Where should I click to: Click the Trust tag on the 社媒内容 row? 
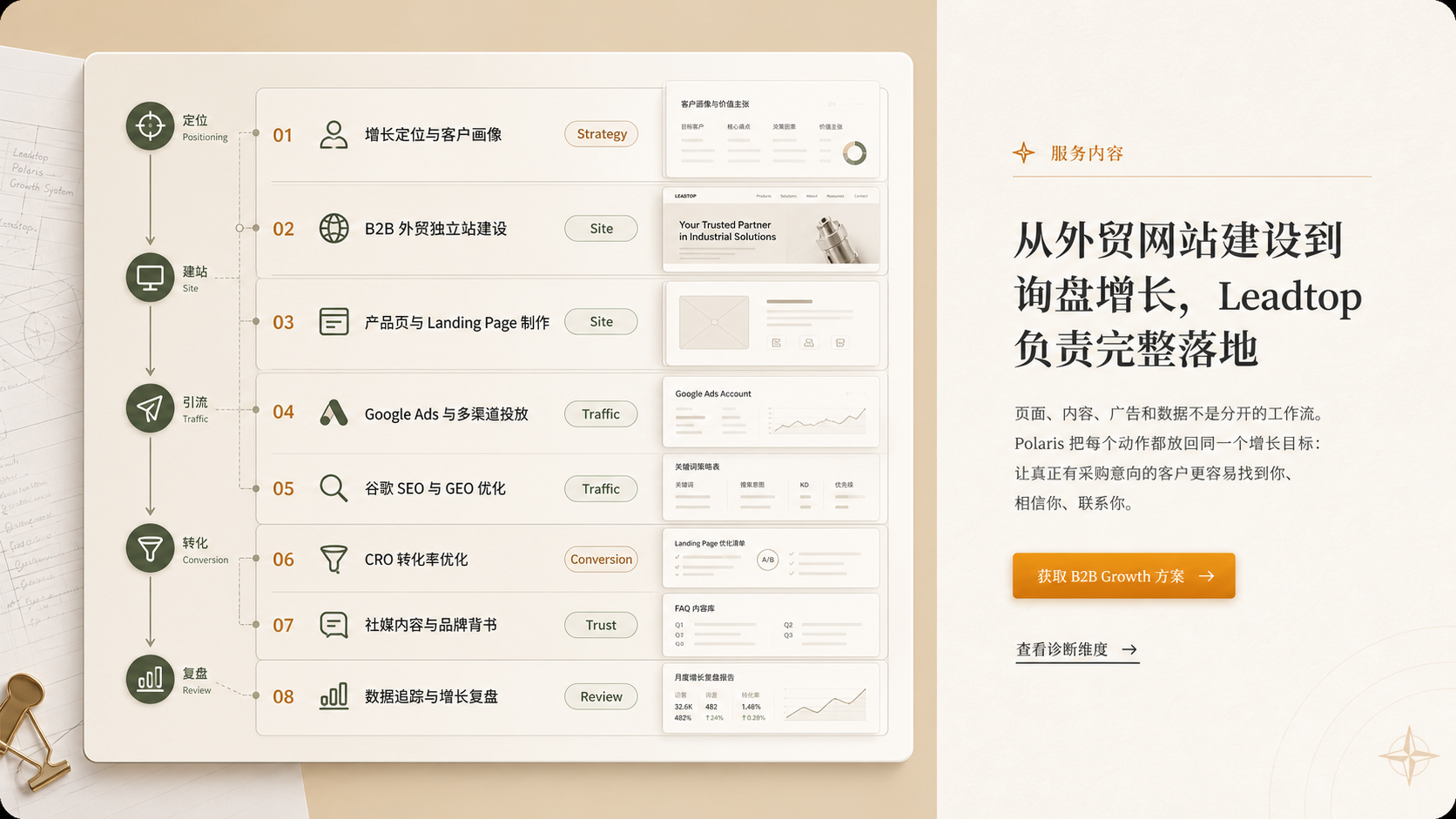[601, 625]
